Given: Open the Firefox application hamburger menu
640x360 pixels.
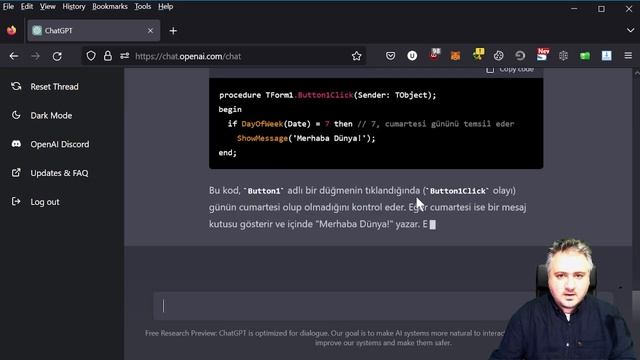Looking at the screenshot, I should click(x=628, y=56).
